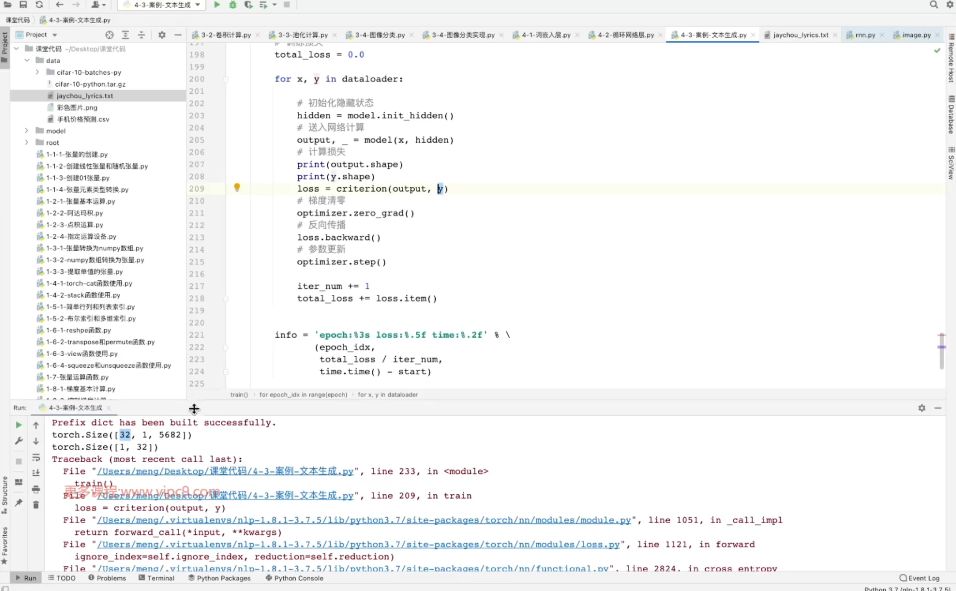Click the yellow lightbulb on line 209
This screenshot has width=956, height=591.
click(237, 188)
